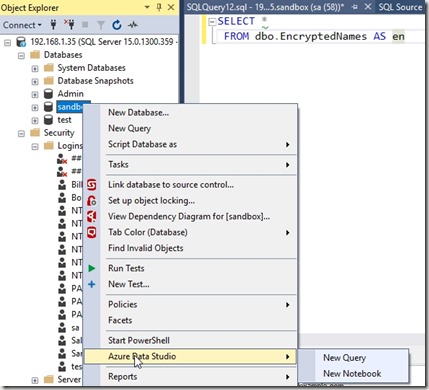
Task: Expand the Server folder at the bottom
Action: pyautogui.click(x=35, y=380)
